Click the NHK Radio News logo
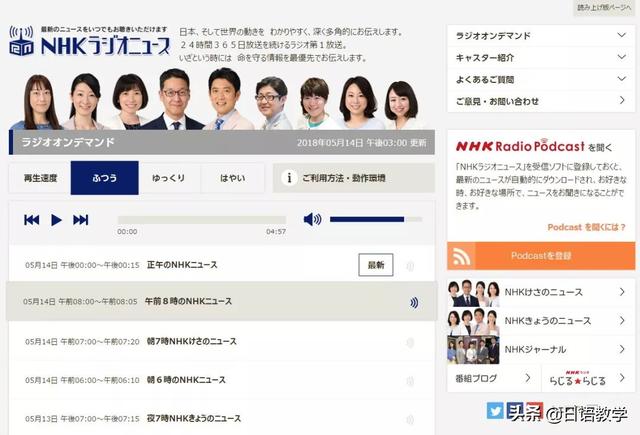The image size is (640, 435). [89, 41]
